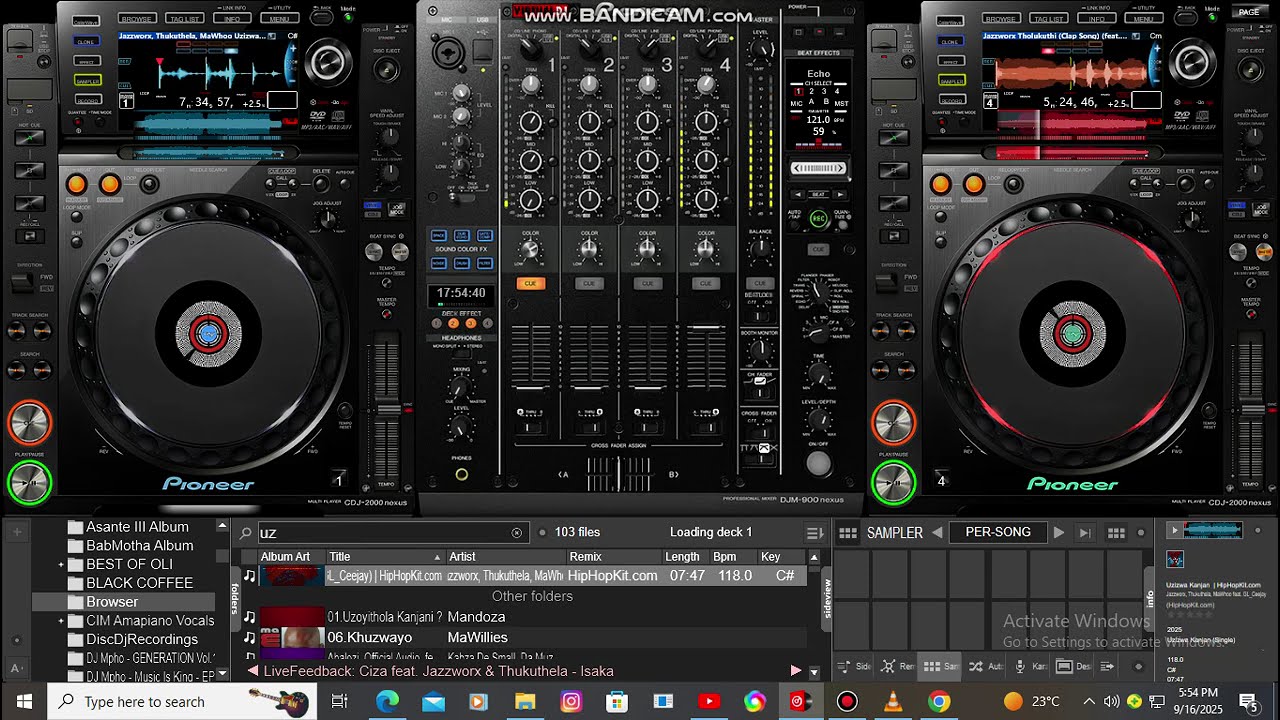Play the preview in the info panel
Viewport: 1280px width, 720px height.
tap(1174, 531)
